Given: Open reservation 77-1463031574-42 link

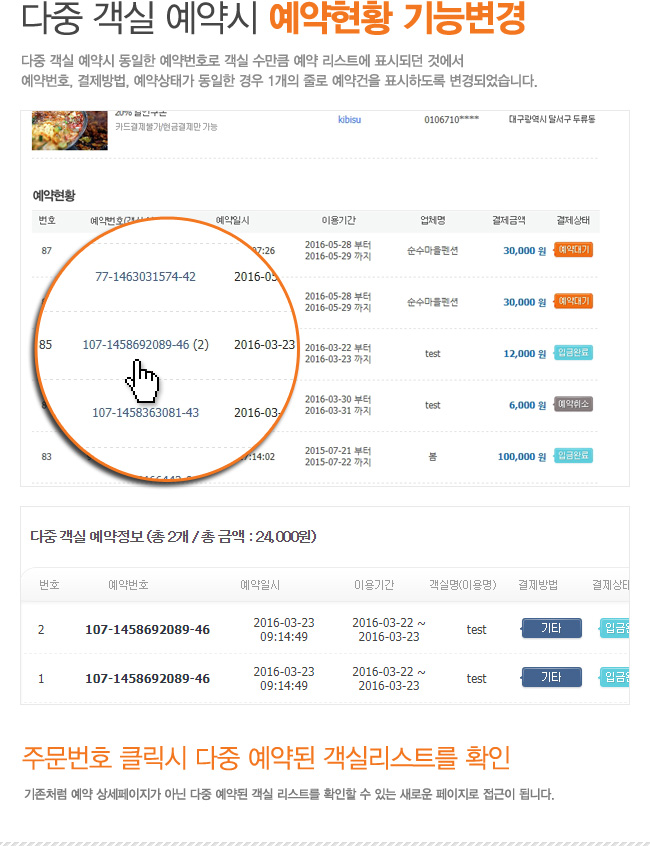Looking at the screenshot, I should [145, 277].
